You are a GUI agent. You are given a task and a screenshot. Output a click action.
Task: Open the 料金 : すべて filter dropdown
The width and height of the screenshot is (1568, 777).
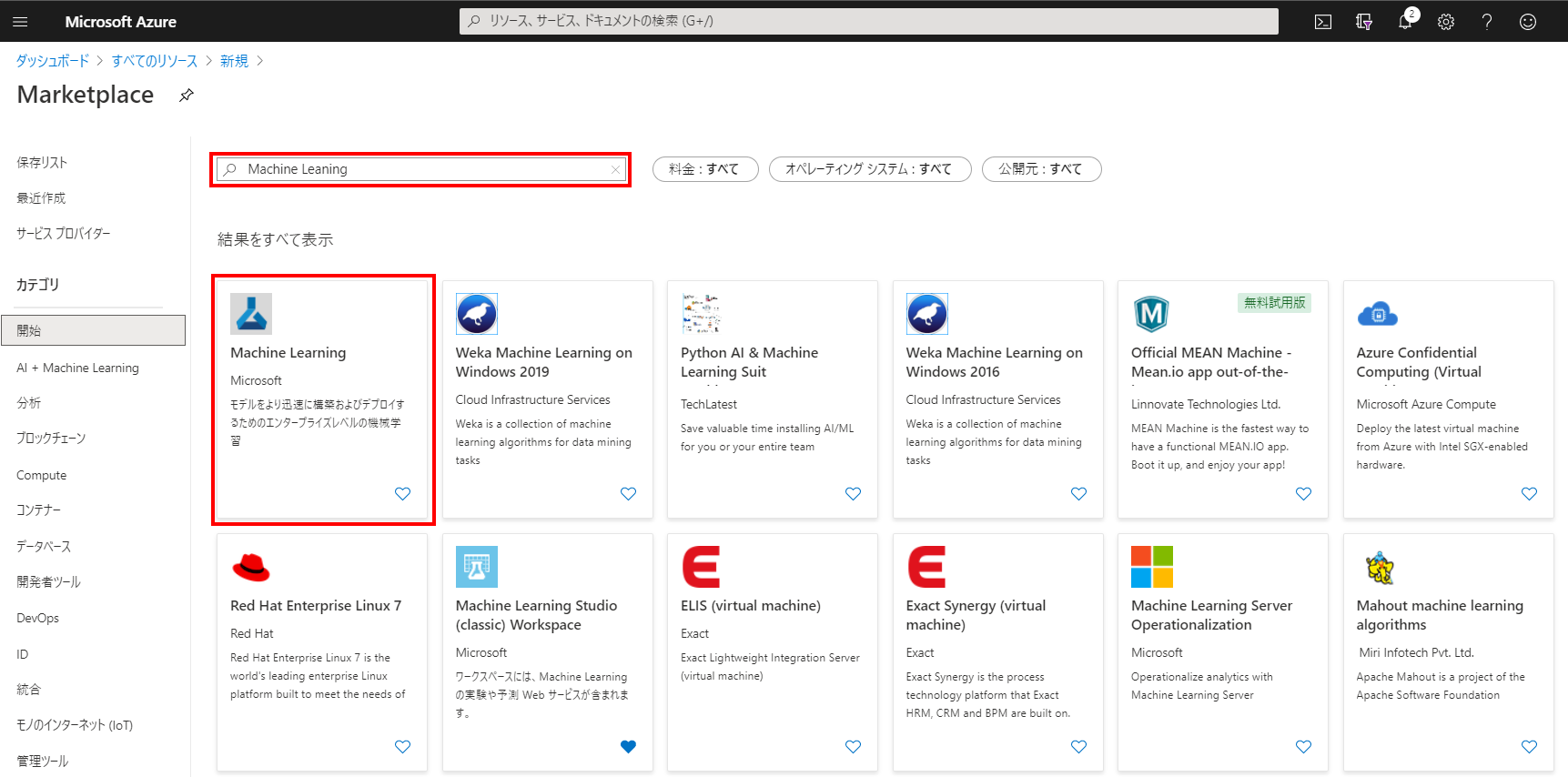[x=705, y=169]
